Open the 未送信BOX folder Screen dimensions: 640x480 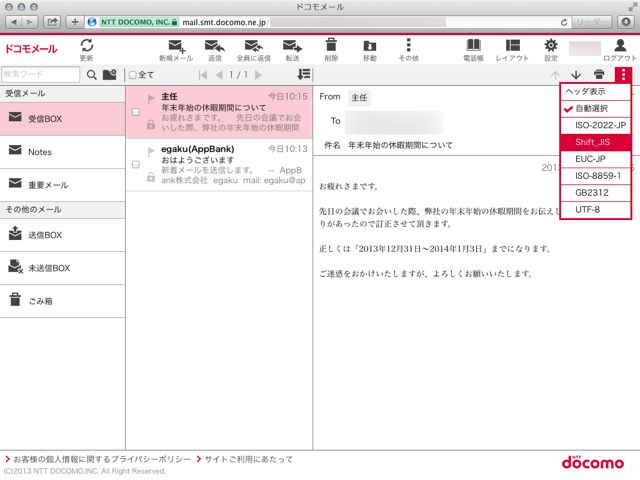point(62,268)
